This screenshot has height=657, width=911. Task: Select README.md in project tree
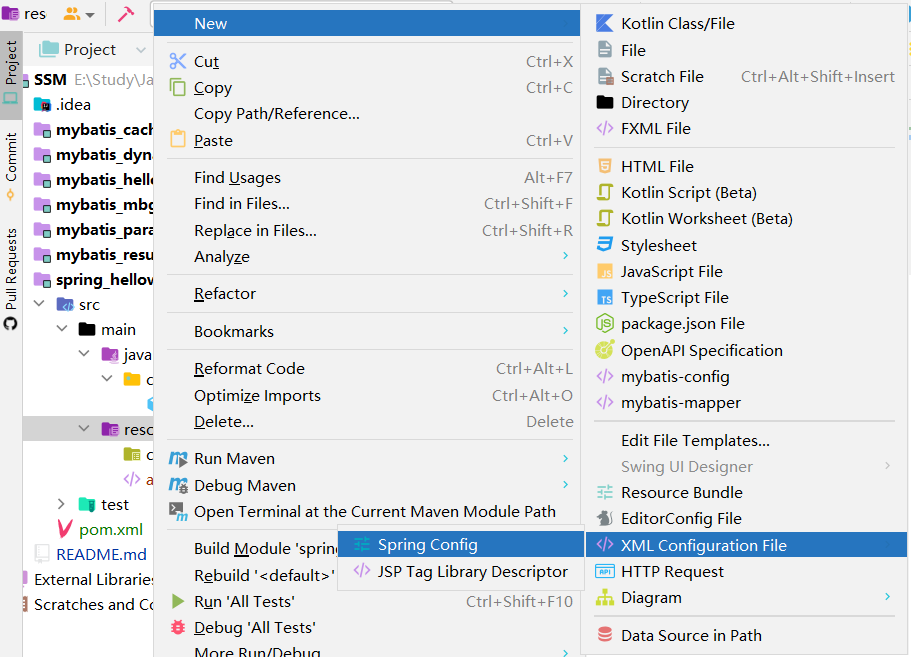pos(101,554)
